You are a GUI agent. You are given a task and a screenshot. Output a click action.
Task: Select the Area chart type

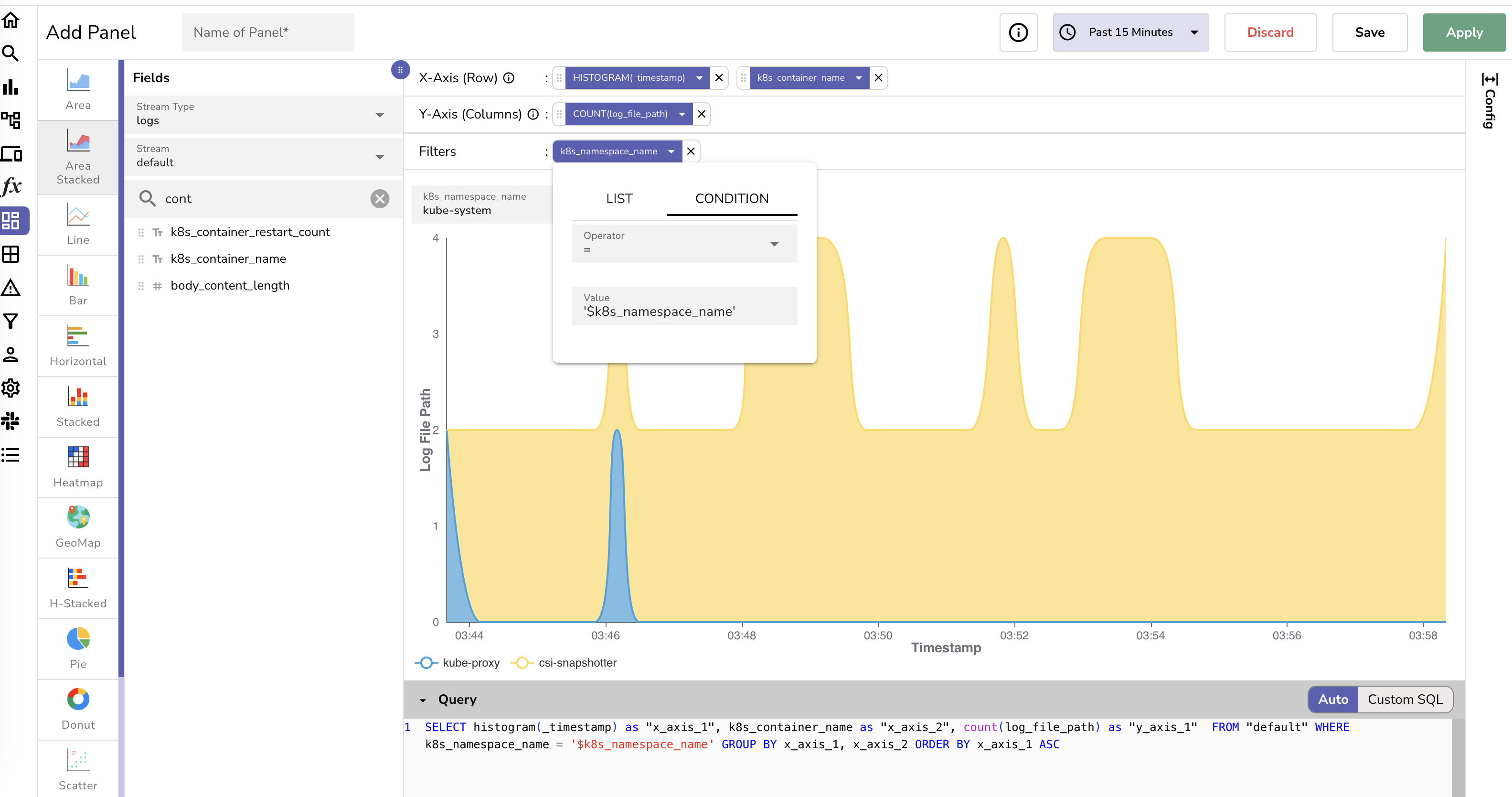pos(78,89)
